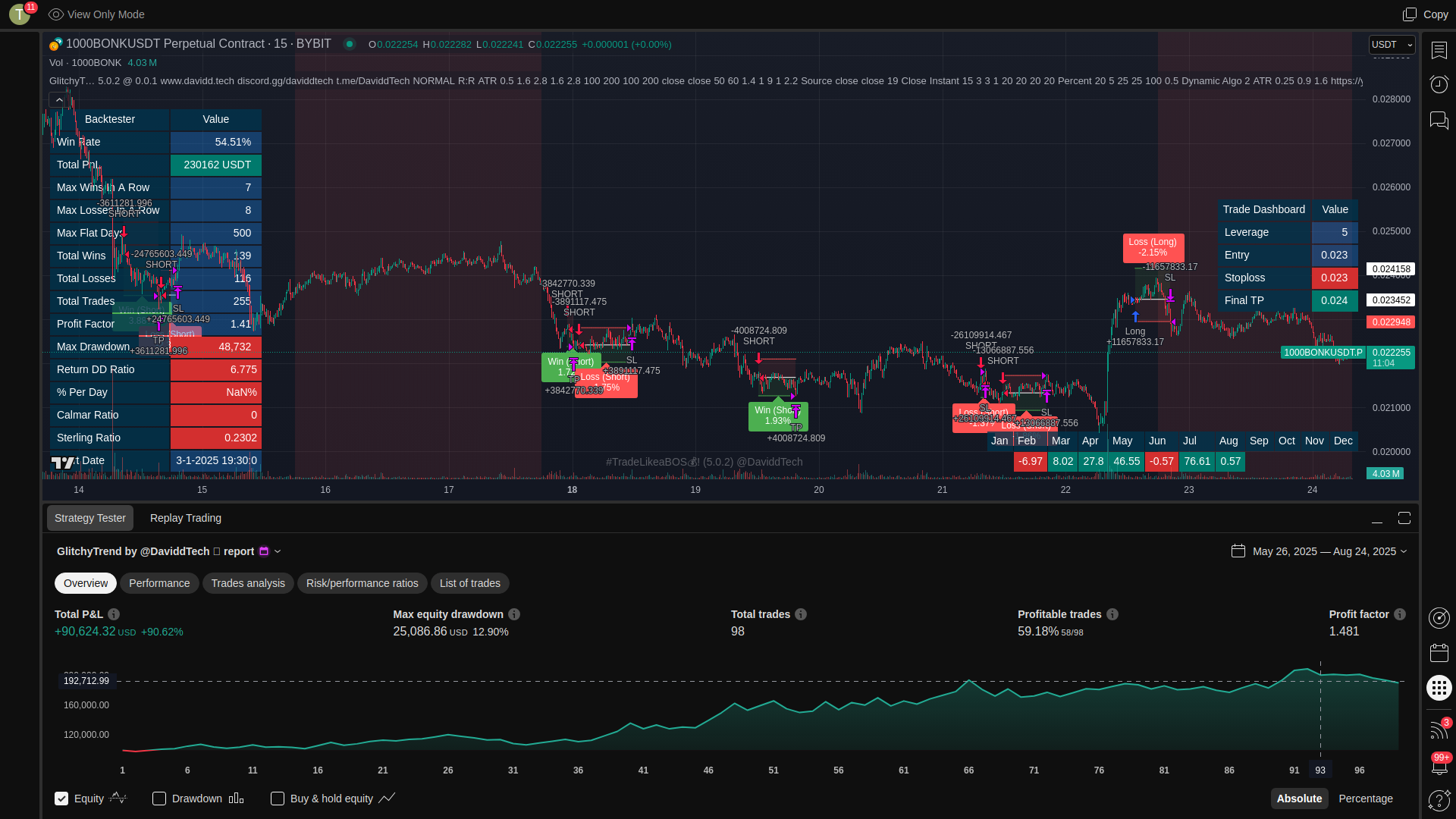This screenshot has width=1456, height=819.
Task: Click the View Only Mode label
Action: click(x=106, y=14)
